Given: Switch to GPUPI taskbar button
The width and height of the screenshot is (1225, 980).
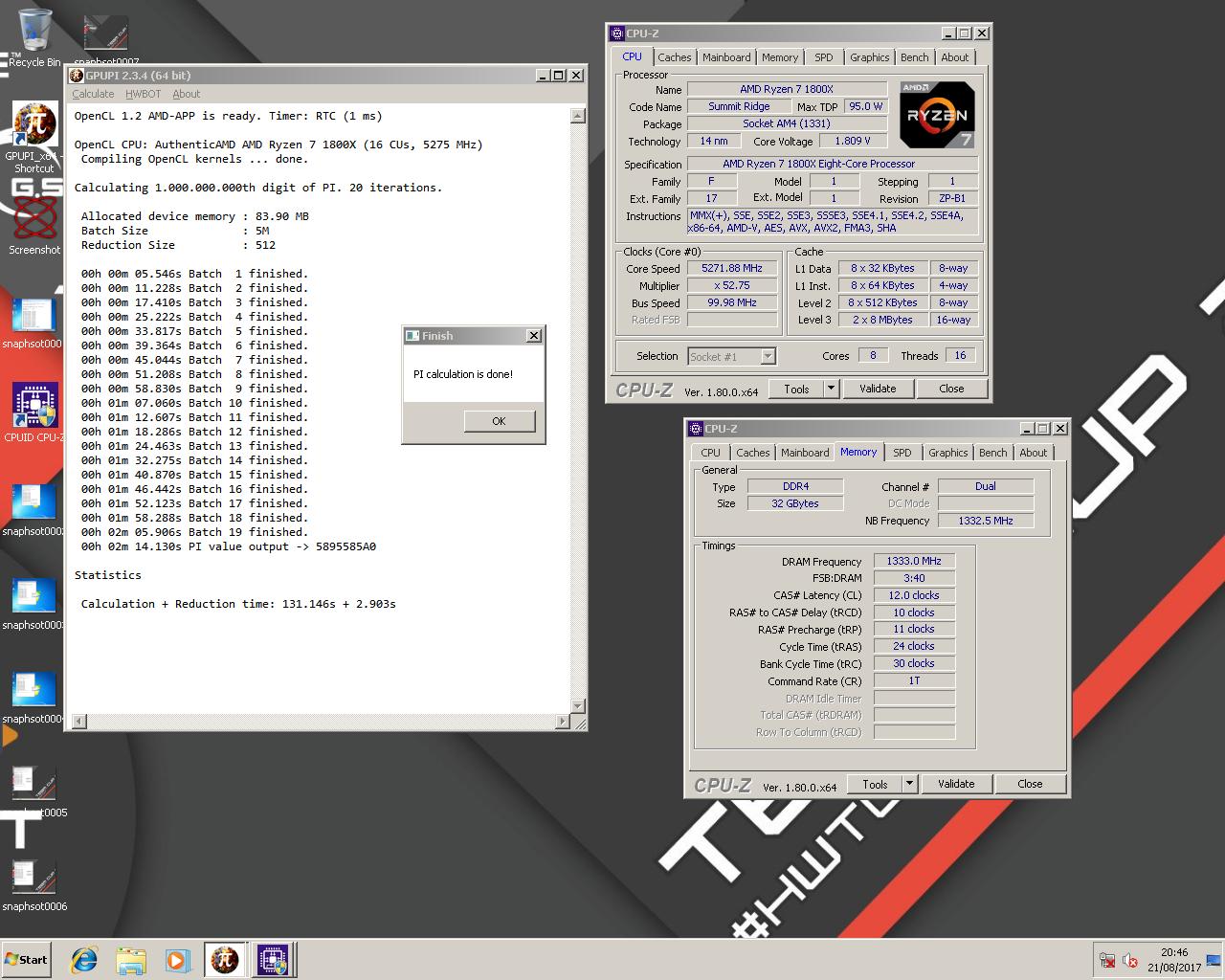Looking at the screenshot, I should tap(225, 960).
